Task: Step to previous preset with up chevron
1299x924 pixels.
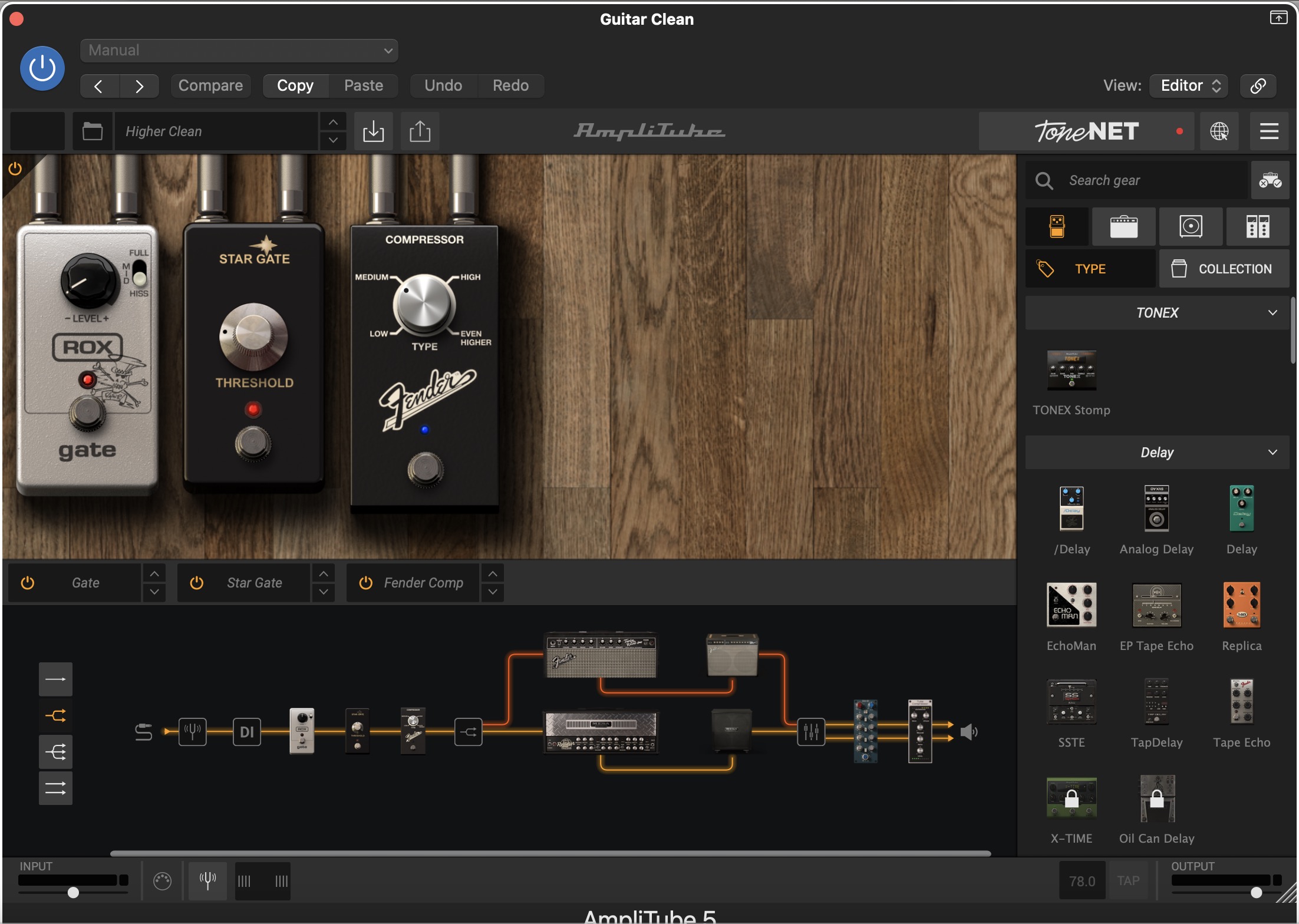Action: 333,123
